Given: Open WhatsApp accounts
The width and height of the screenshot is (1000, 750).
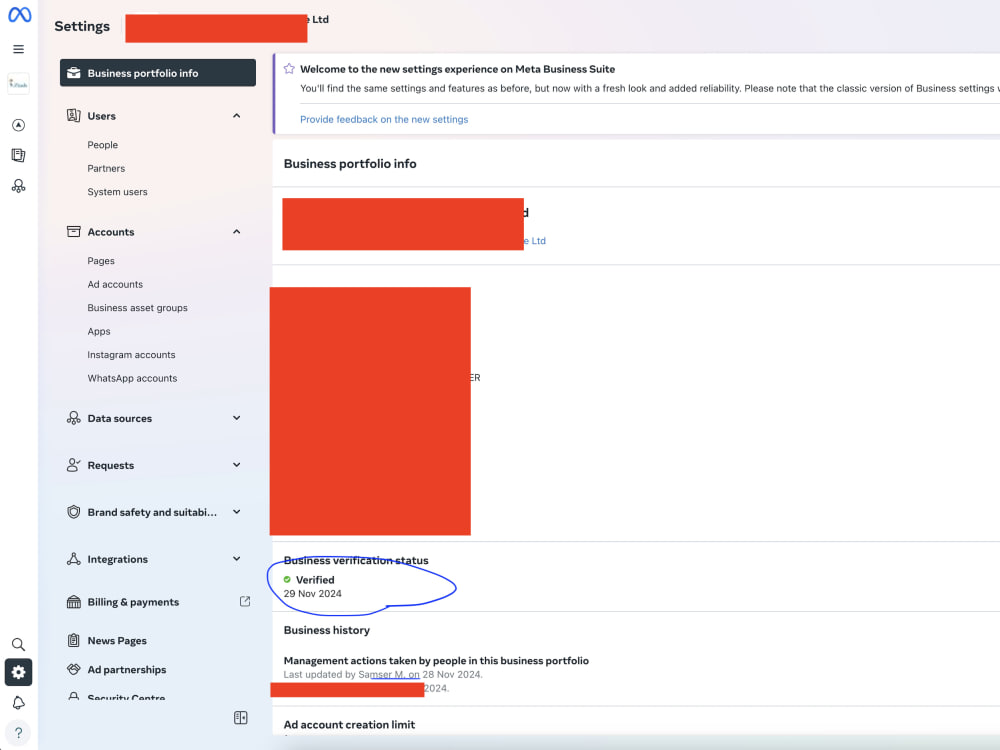Looking at the screenshot, I should pos(132,378).
